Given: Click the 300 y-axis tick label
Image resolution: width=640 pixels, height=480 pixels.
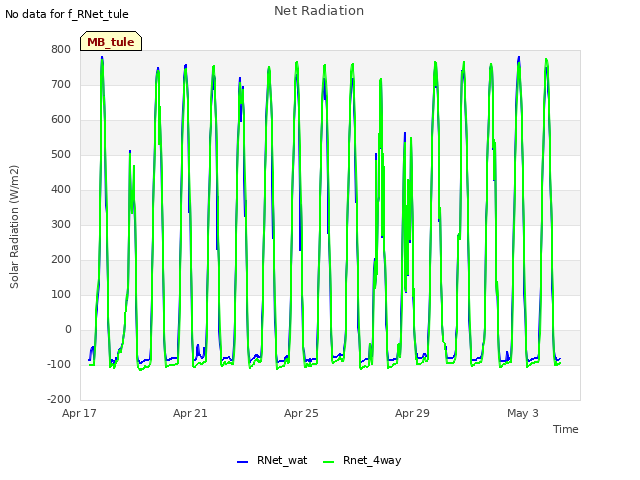Looking at the screenshot, I should tap(61, 224).
